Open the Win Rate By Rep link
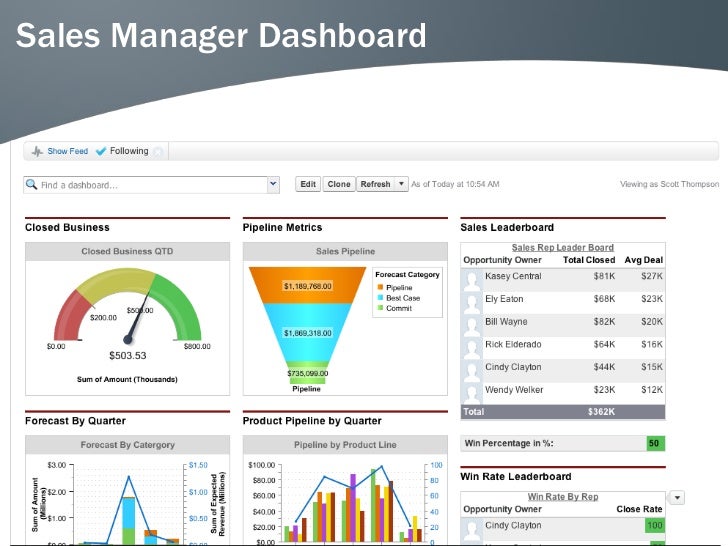 563,496
